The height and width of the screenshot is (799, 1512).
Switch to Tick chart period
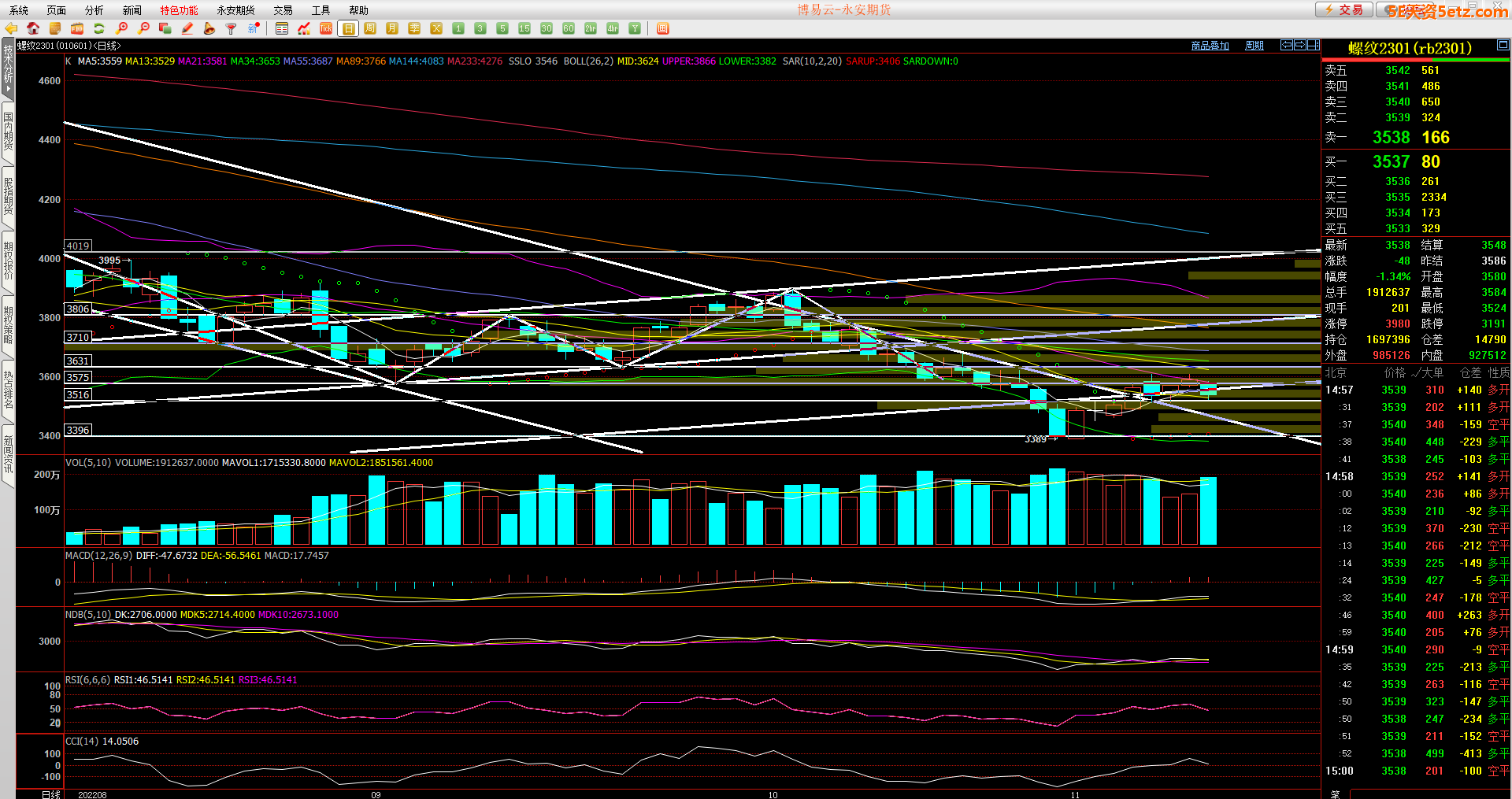click(x=326, y=28)
